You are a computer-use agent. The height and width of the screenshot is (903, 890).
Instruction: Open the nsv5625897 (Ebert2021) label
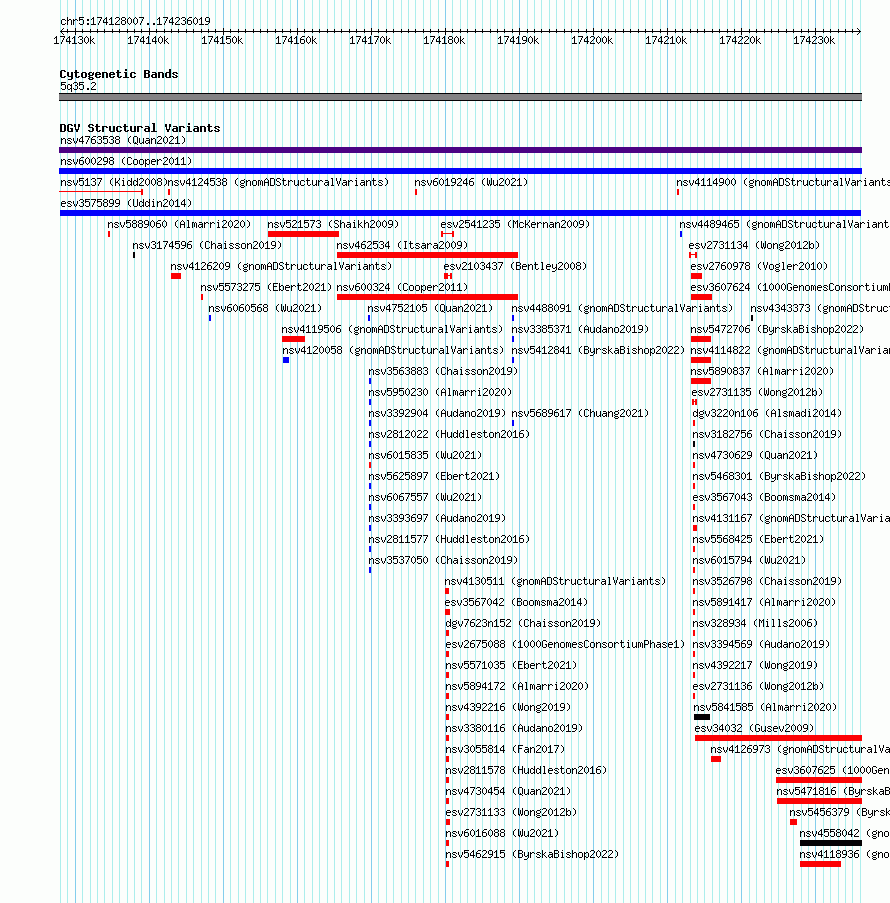coord(434,477)
